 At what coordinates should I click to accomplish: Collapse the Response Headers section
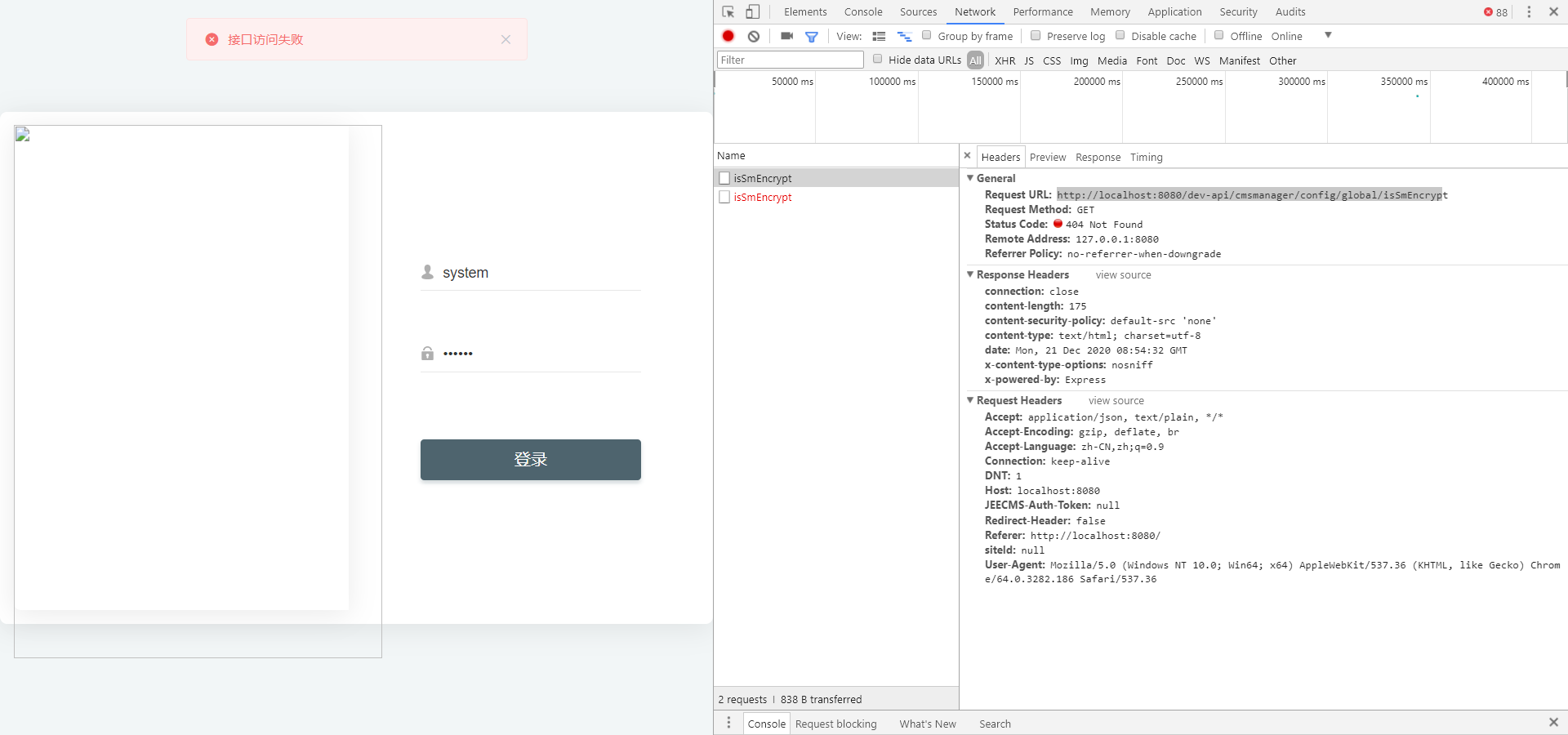pyautogui.click(x=970, y=274)
